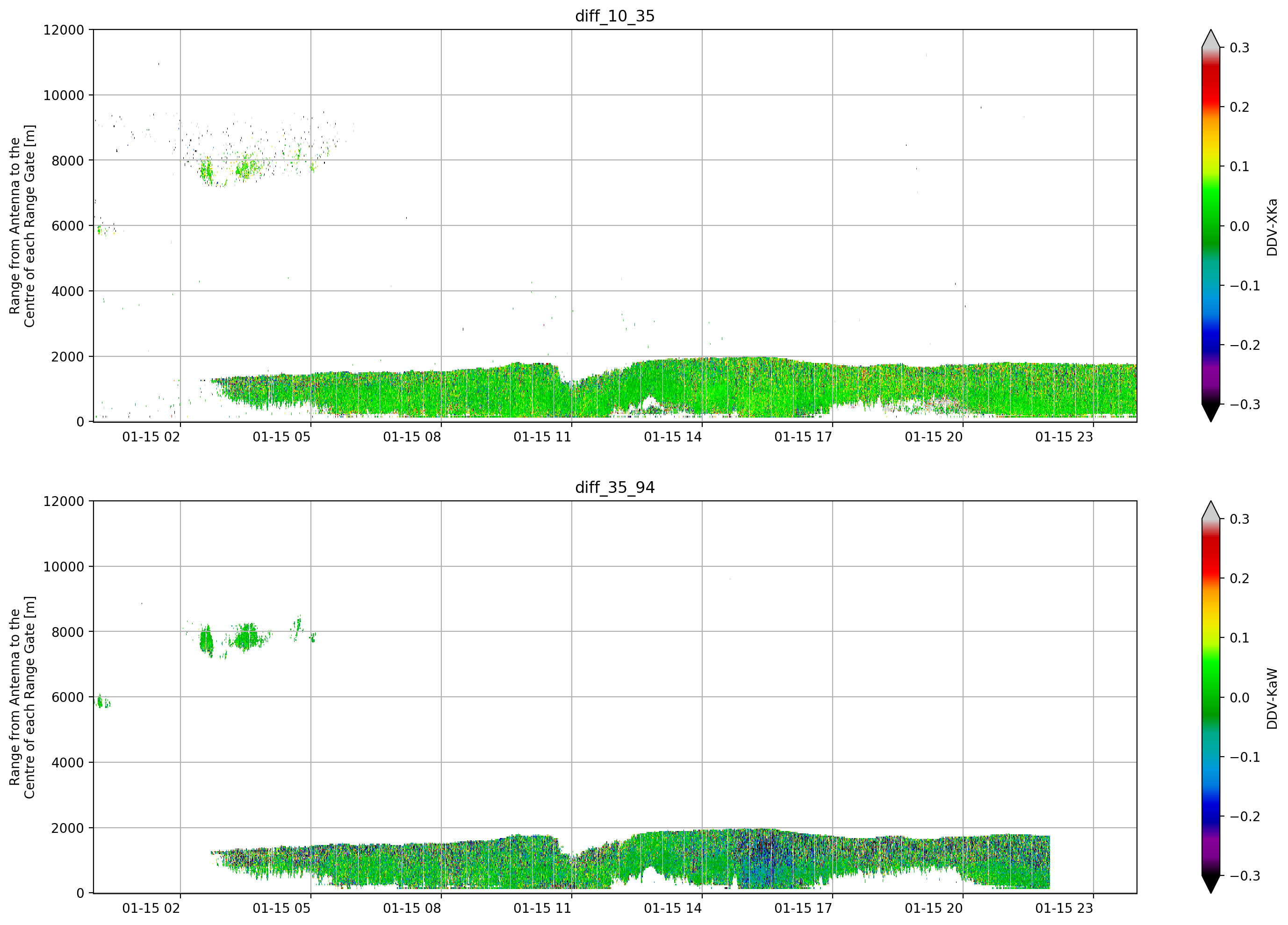The image size is (1288, 925).
Task: Click '01-15 23' x-axis label in bottom plot
Action: pyautogui.click(x=1064, y=909)
